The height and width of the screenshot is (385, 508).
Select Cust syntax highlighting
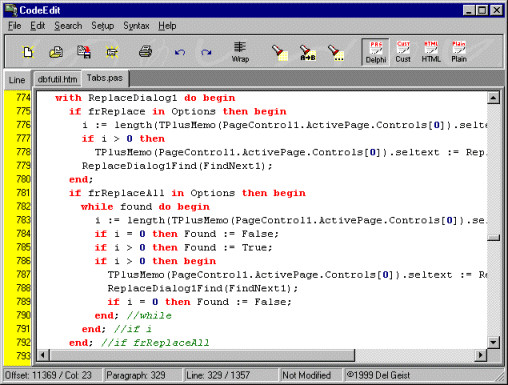coord(403,52)
